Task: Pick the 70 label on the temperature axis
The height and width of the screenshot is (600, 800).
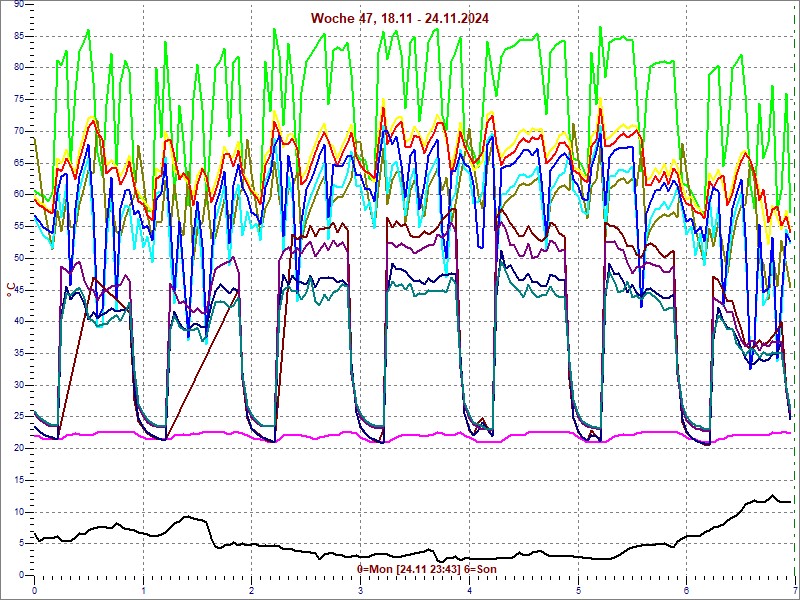Action: point(18,131)
